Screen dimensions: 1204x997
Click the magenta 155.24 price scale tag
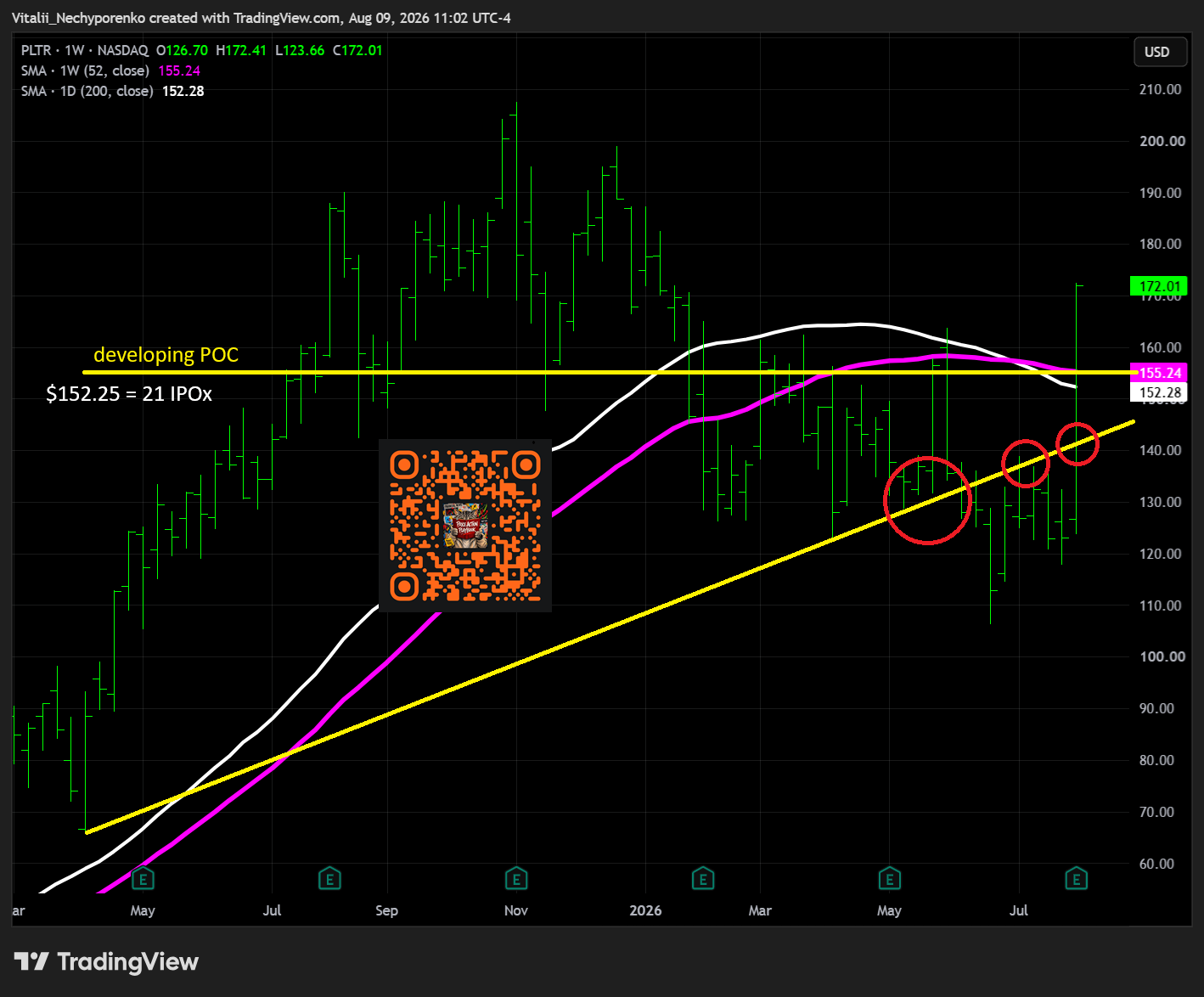pos(1159,373)
